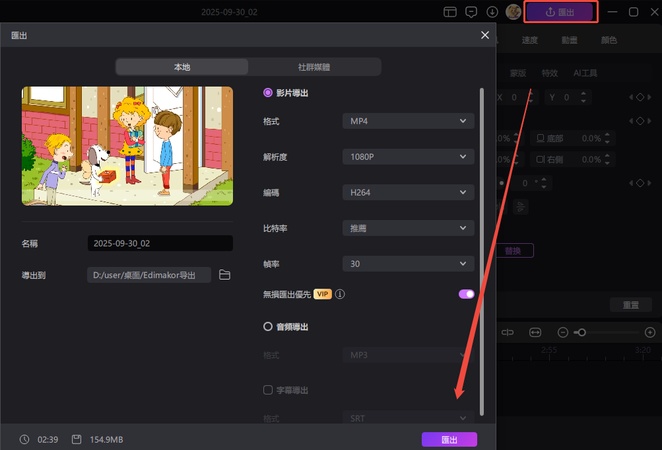Click the VIP badge next to 無損匯出優先
The height and width of the screenshot is (450, 662).
click(x=323, y=294)
